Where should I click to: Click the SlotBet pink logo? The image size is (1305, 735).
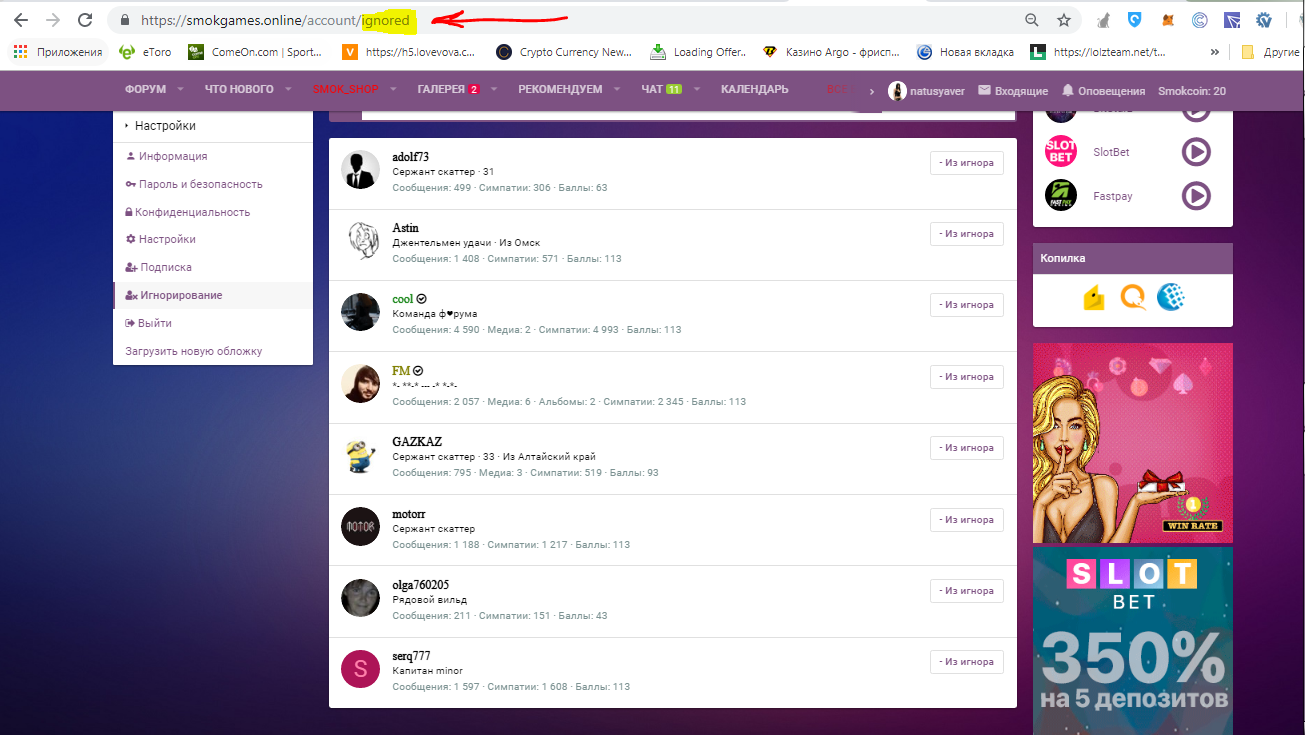click(1061, 152)
